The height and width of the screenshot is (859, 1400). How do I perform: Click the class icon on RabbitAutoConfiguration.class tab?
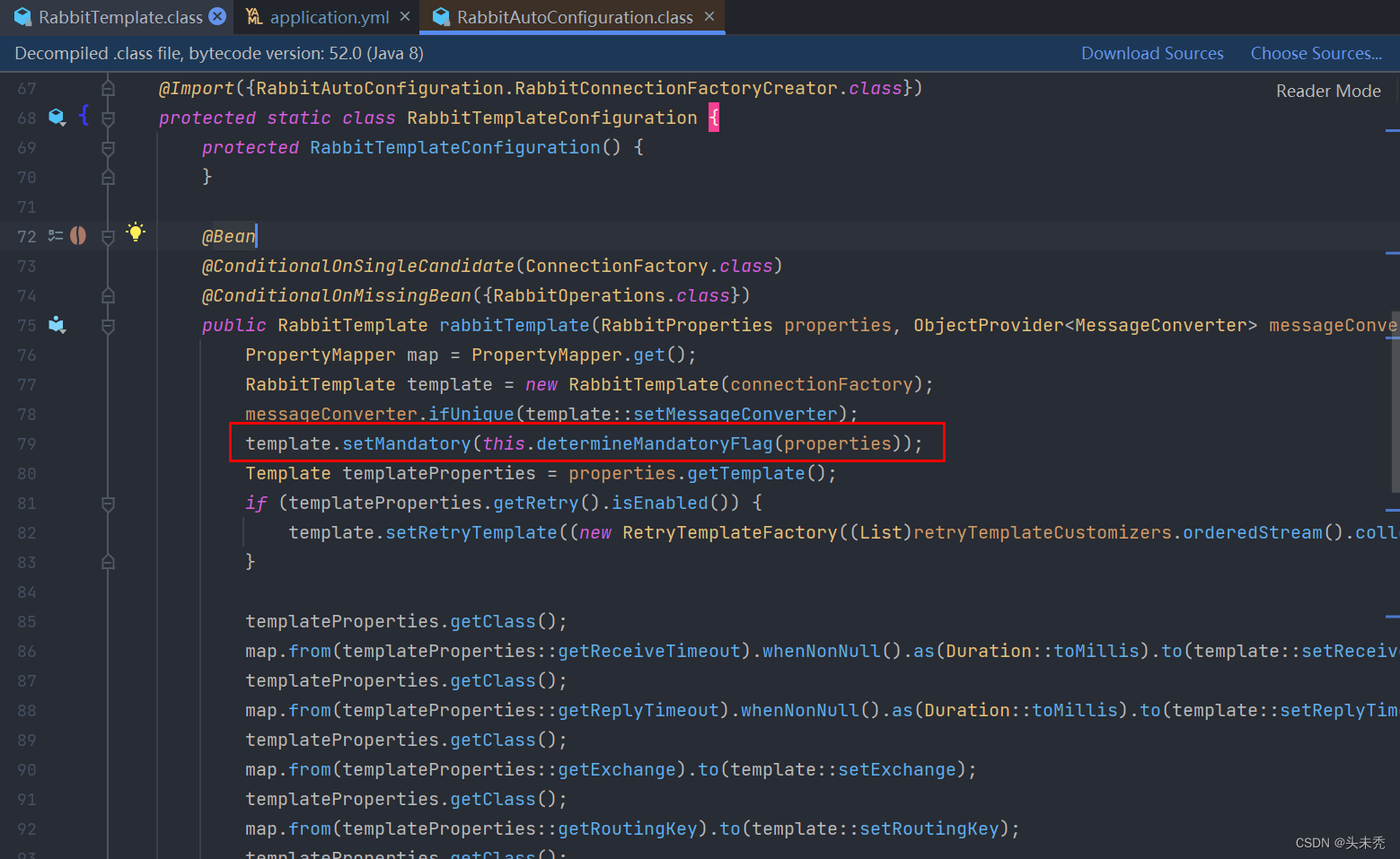click(x=441, y=16)
